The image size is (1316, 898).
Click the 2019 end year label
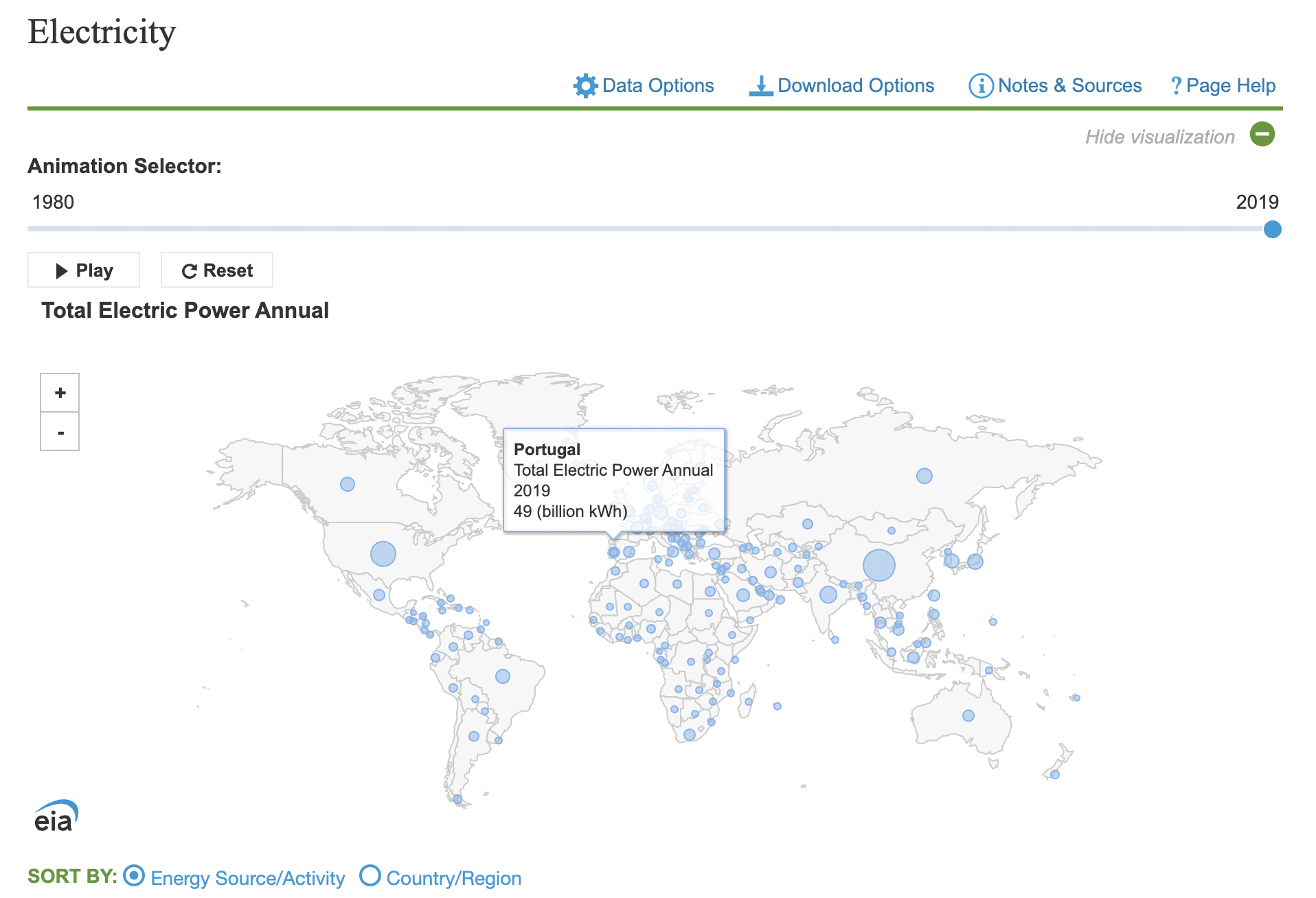point(1257,202)
